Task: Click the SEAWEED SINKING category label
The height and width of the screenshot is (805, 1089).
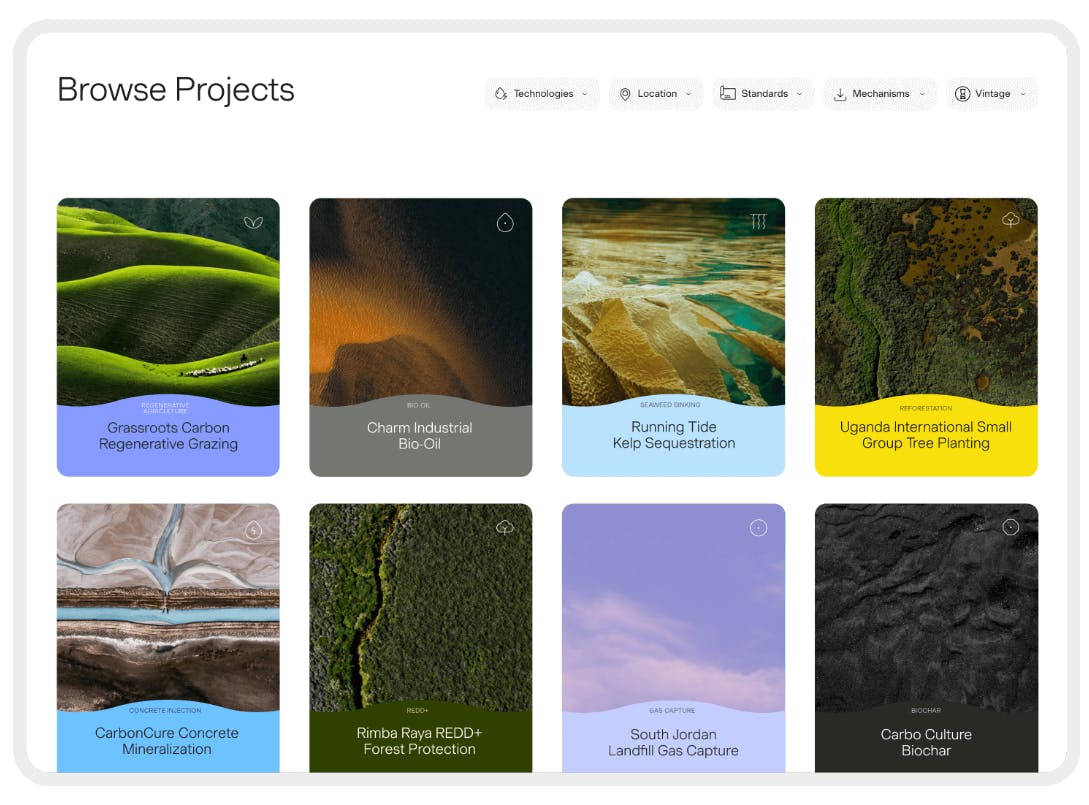Action: coord(670,404)
